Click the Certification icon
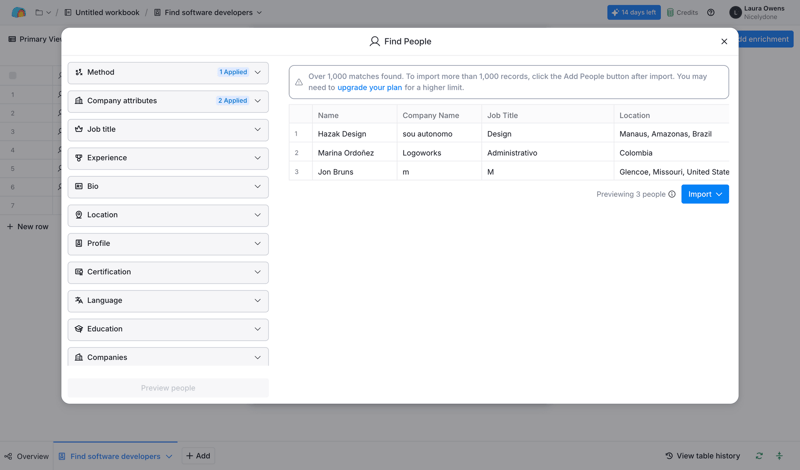The width and height of the screenshot is (800, 470). tap(79, 272)
